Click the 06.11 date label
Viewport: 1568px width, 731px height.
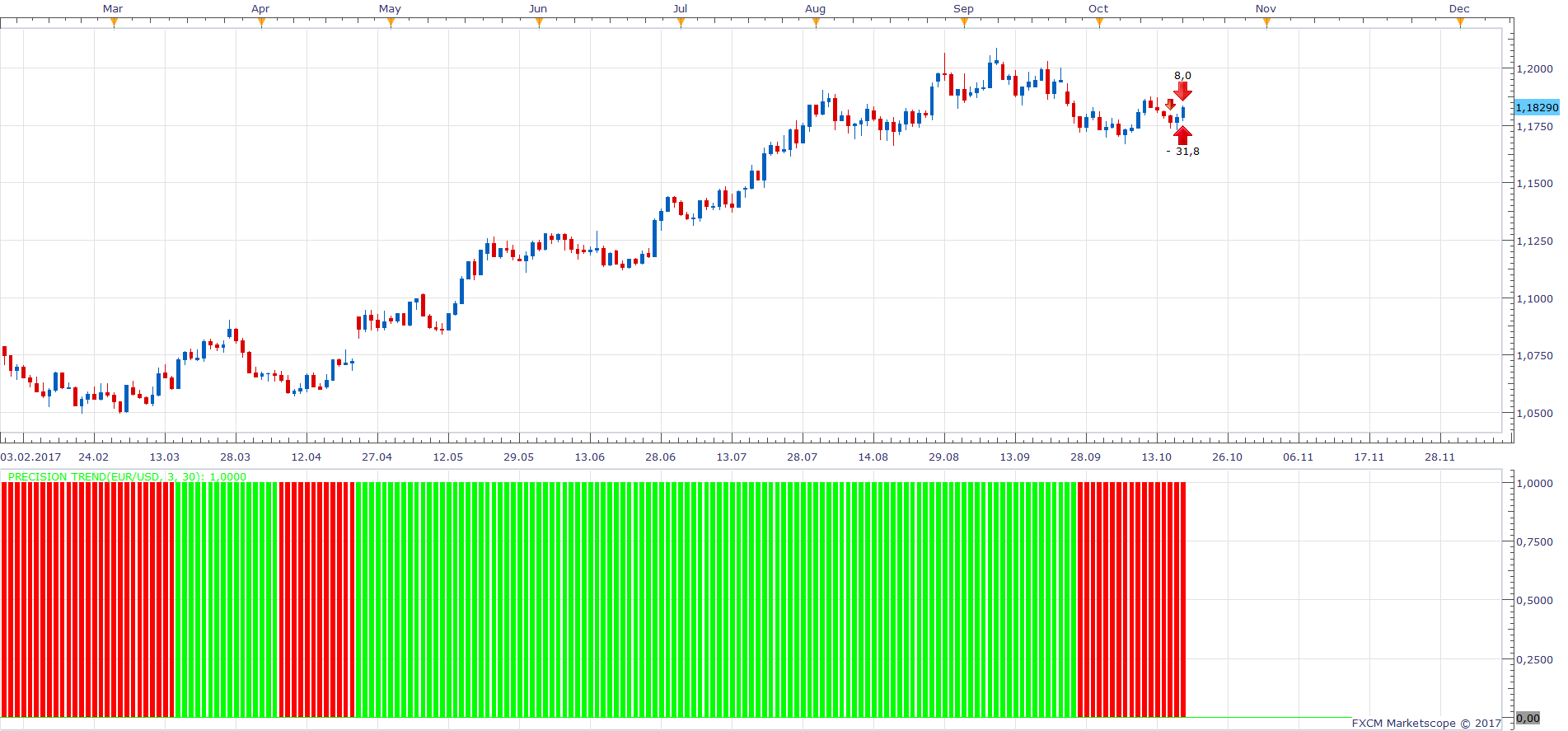[1298, 457]
